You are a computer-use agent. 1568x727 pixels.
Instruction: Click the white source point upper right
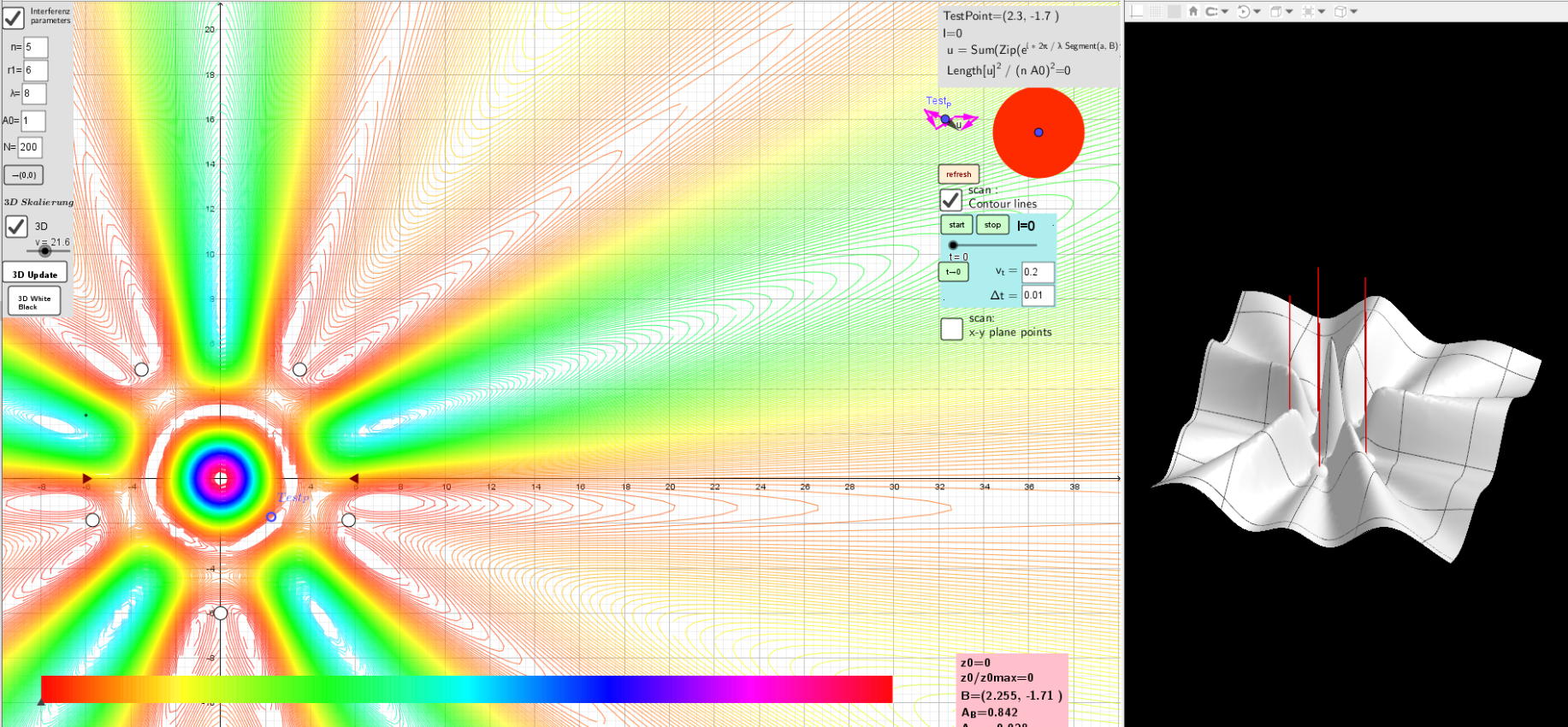click(299, 369)
